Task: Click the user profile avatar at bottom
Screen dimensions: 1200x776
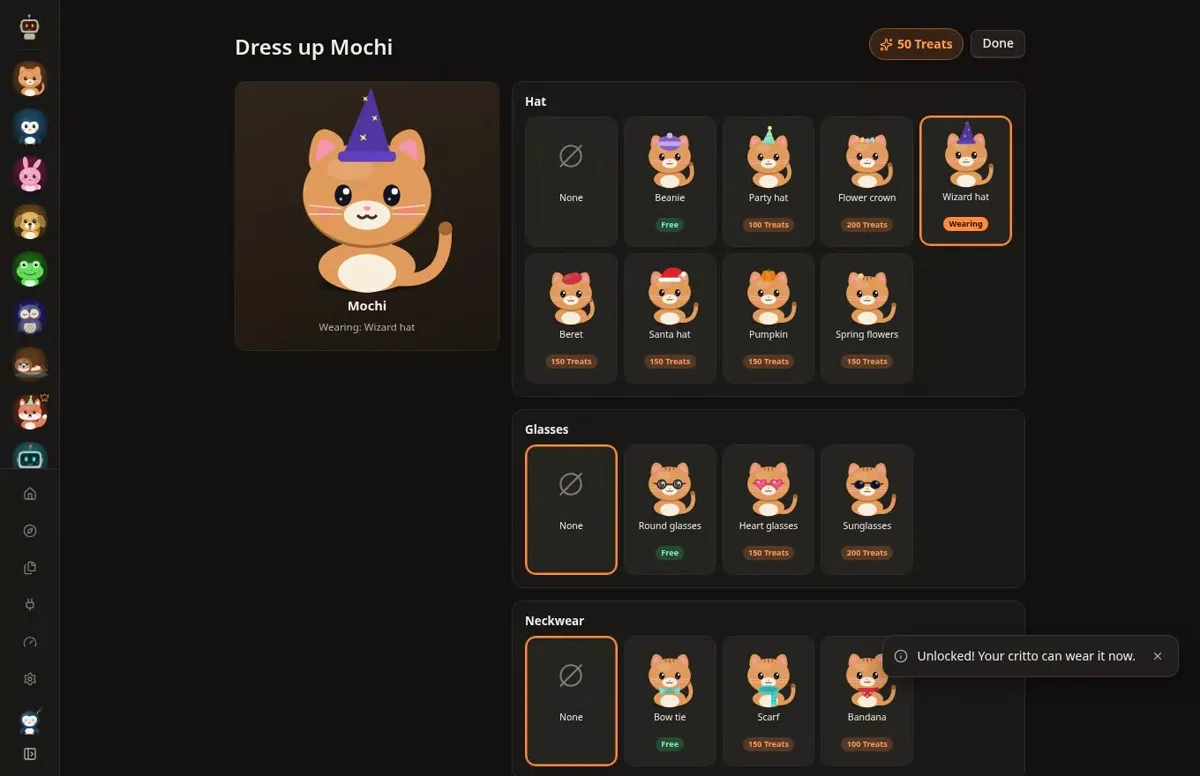Action: coord(30,720)
